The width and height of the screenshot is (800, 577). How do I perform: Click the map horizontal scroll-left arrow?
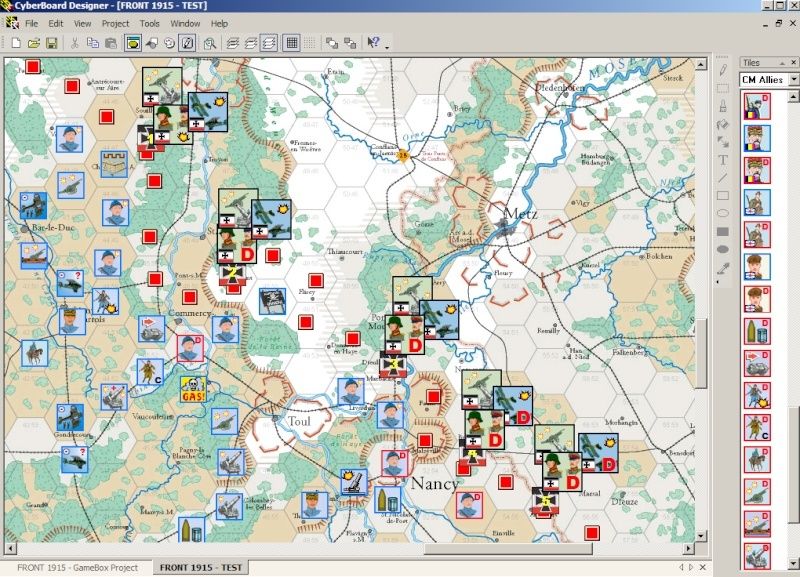click(10, 549)
